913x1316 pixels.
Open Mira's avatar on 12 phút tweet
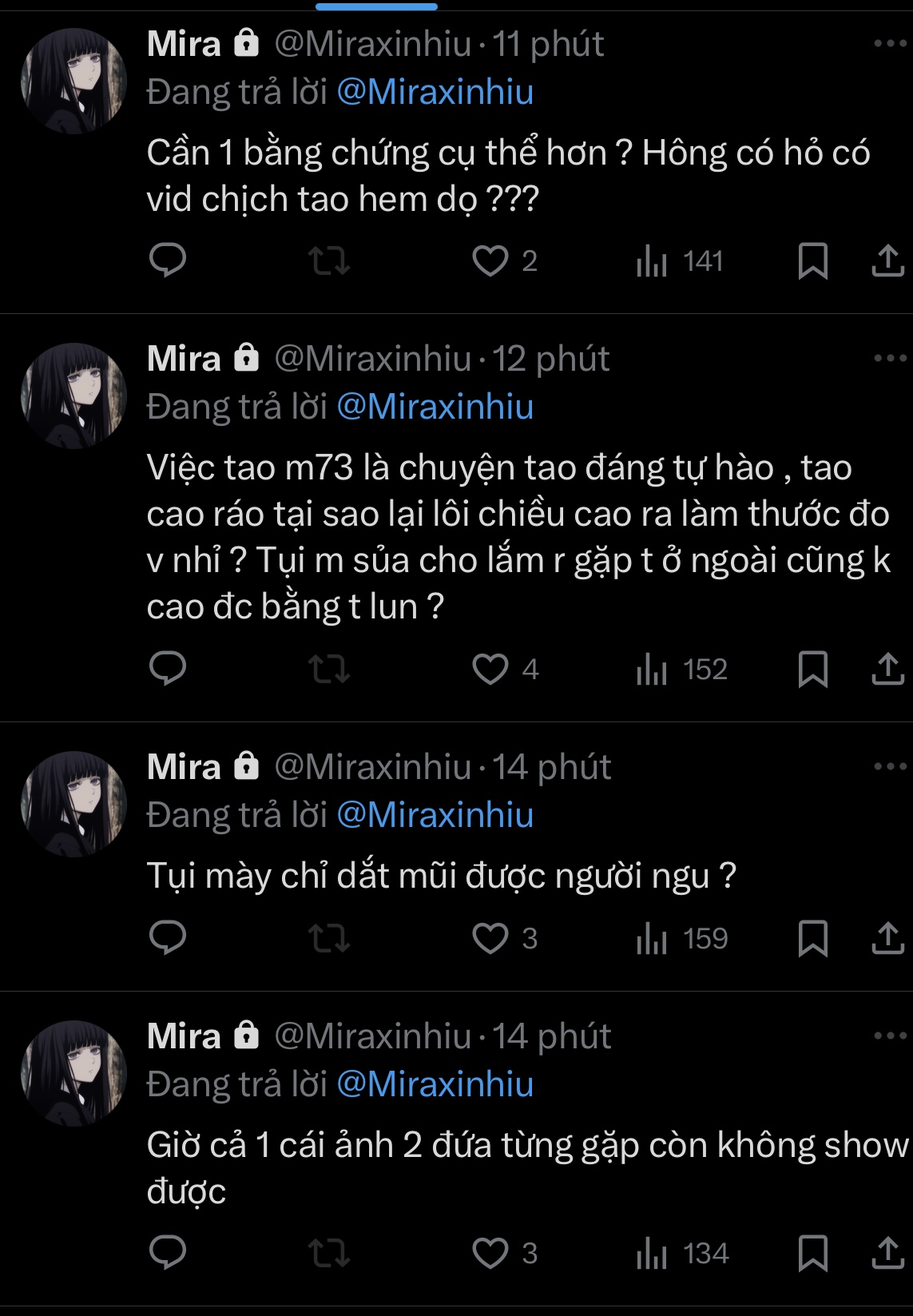(73, 396)
